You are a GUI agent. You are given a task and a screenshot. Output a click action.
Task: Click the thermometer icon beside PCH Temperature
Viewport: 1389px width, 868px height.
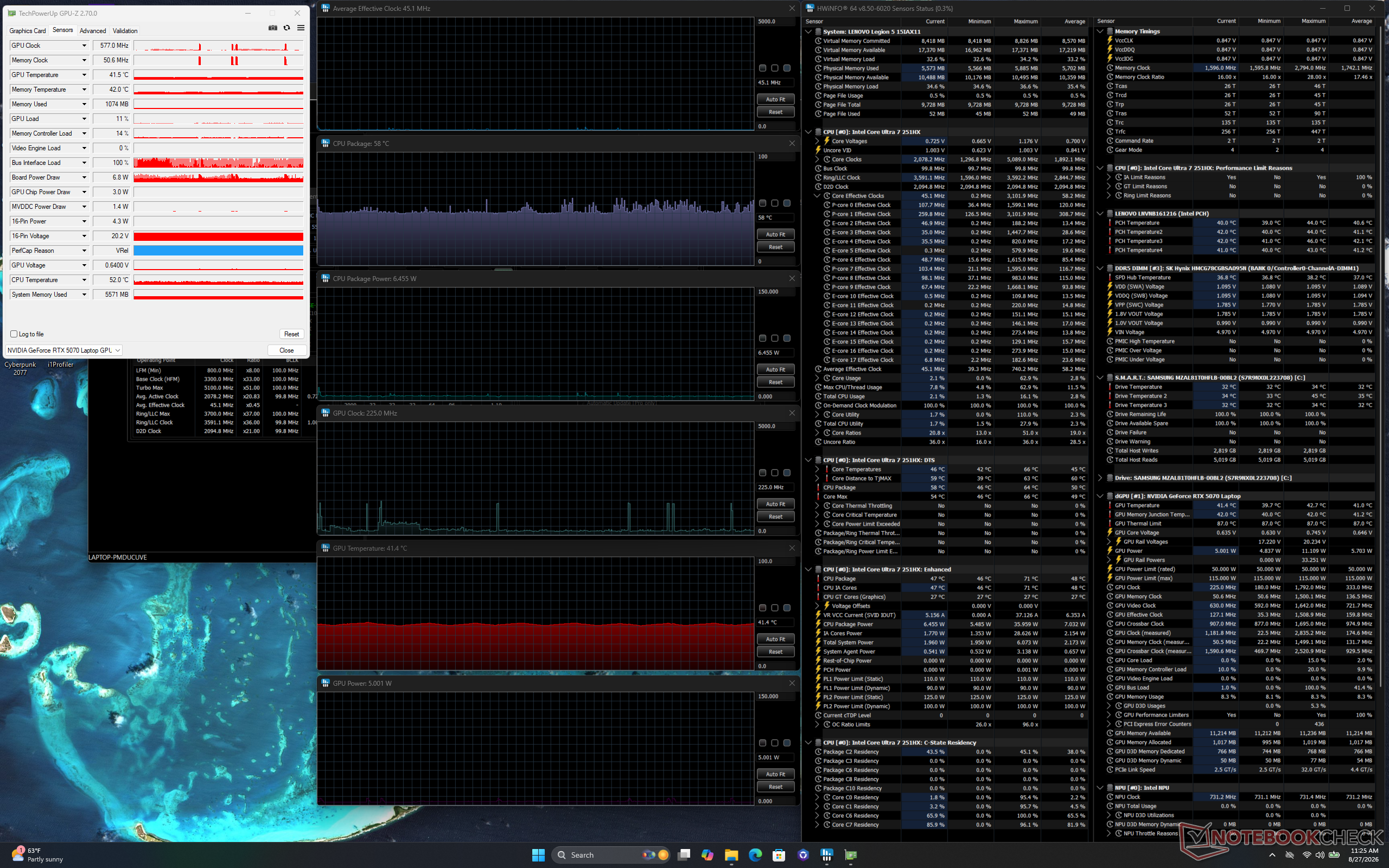[x=1110, y=223]
